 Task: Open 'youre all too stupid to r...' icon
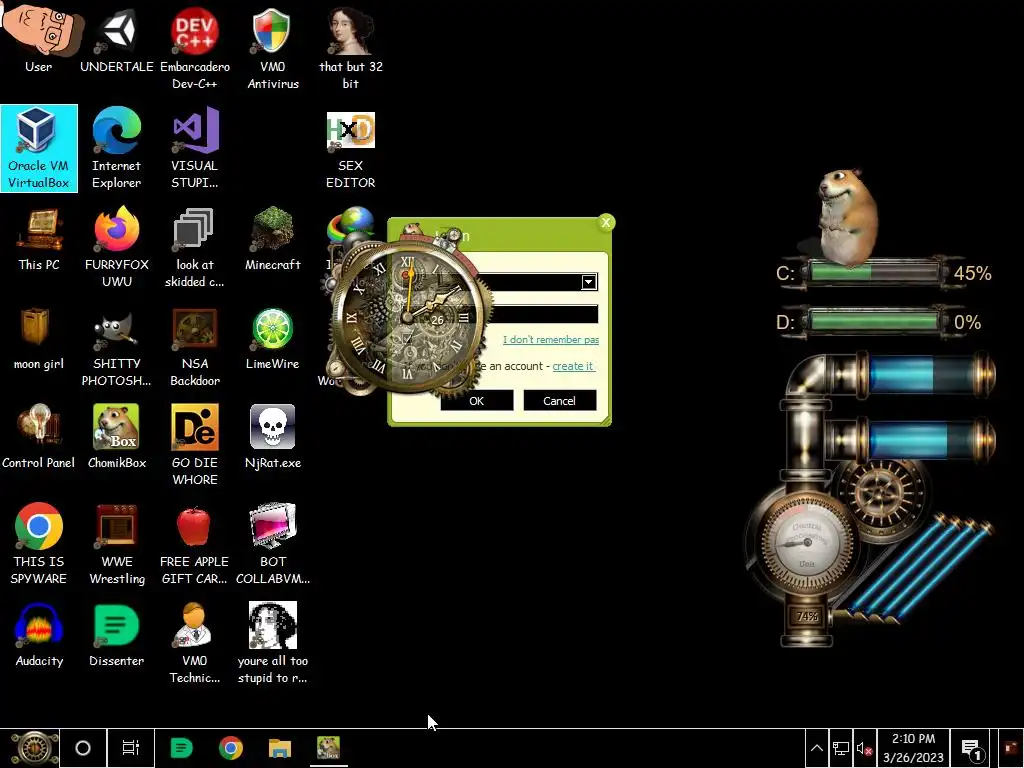click(273, 643)
